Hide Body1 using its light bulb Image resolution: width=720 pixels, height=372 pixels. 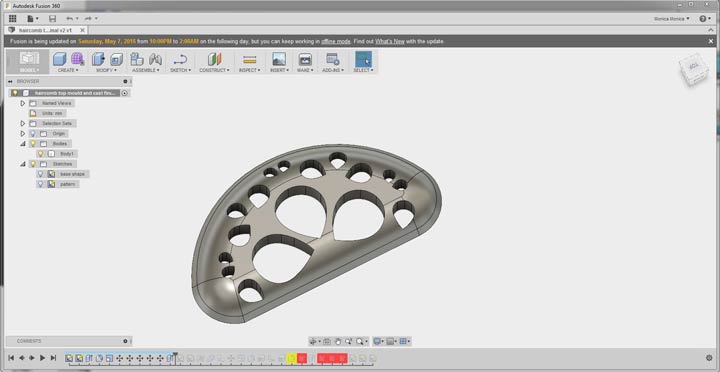(41, 154)
